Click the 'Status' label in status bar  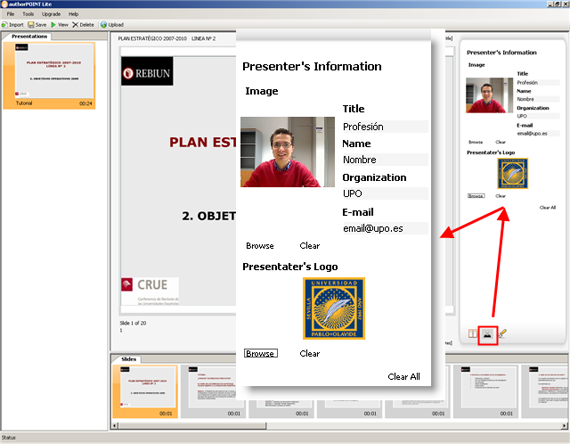click(x=8, y=437)
